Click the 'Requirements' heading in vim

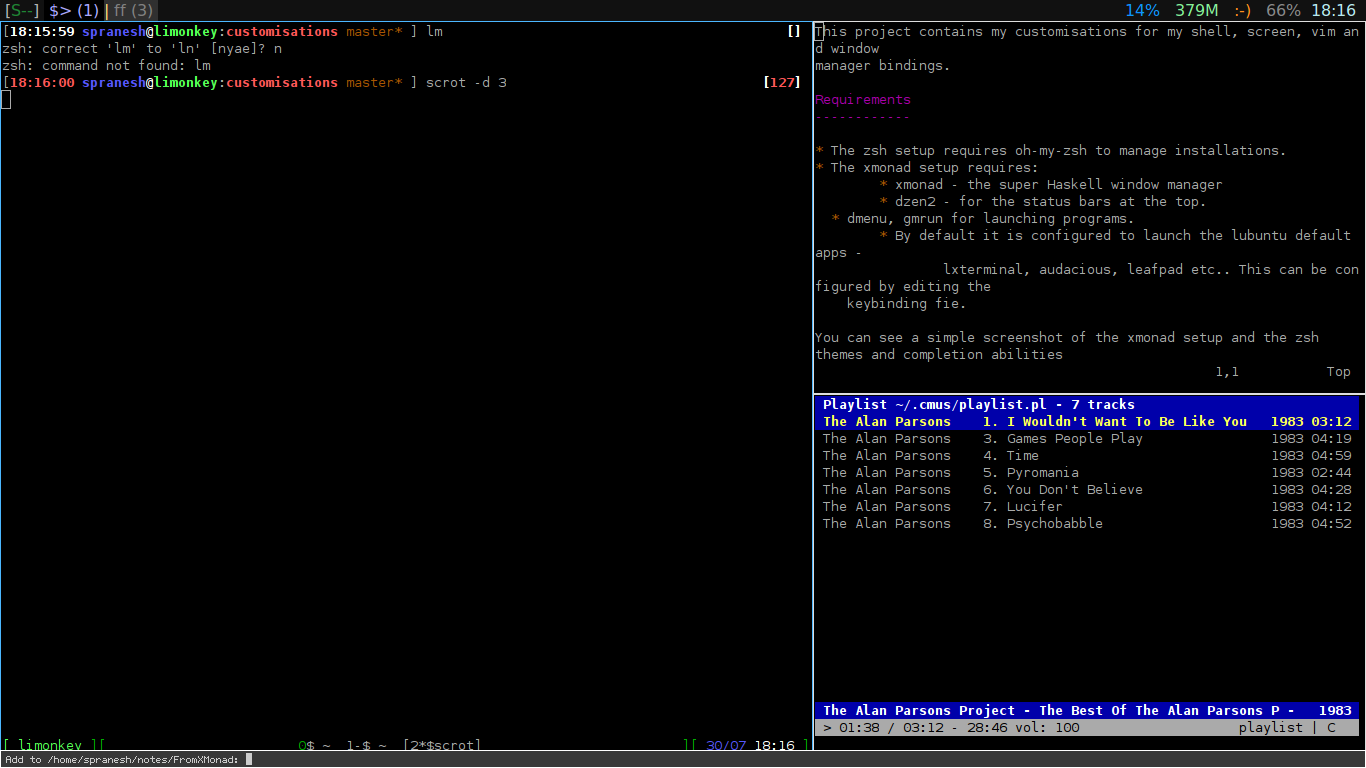pos(863,100)
